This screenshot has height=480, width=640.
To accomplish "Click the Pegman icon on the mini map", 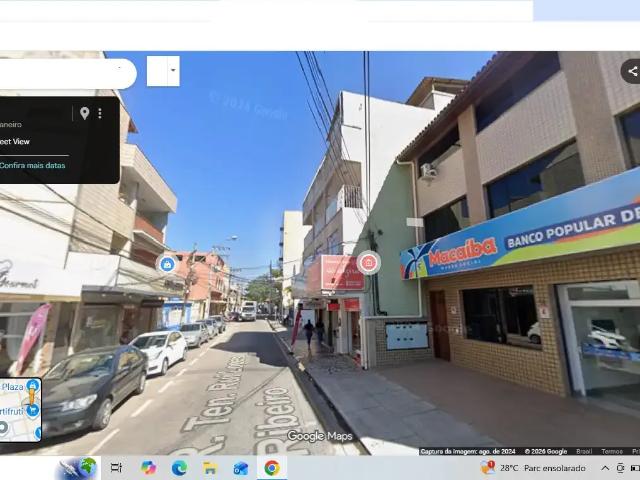I will click(32, 396).
